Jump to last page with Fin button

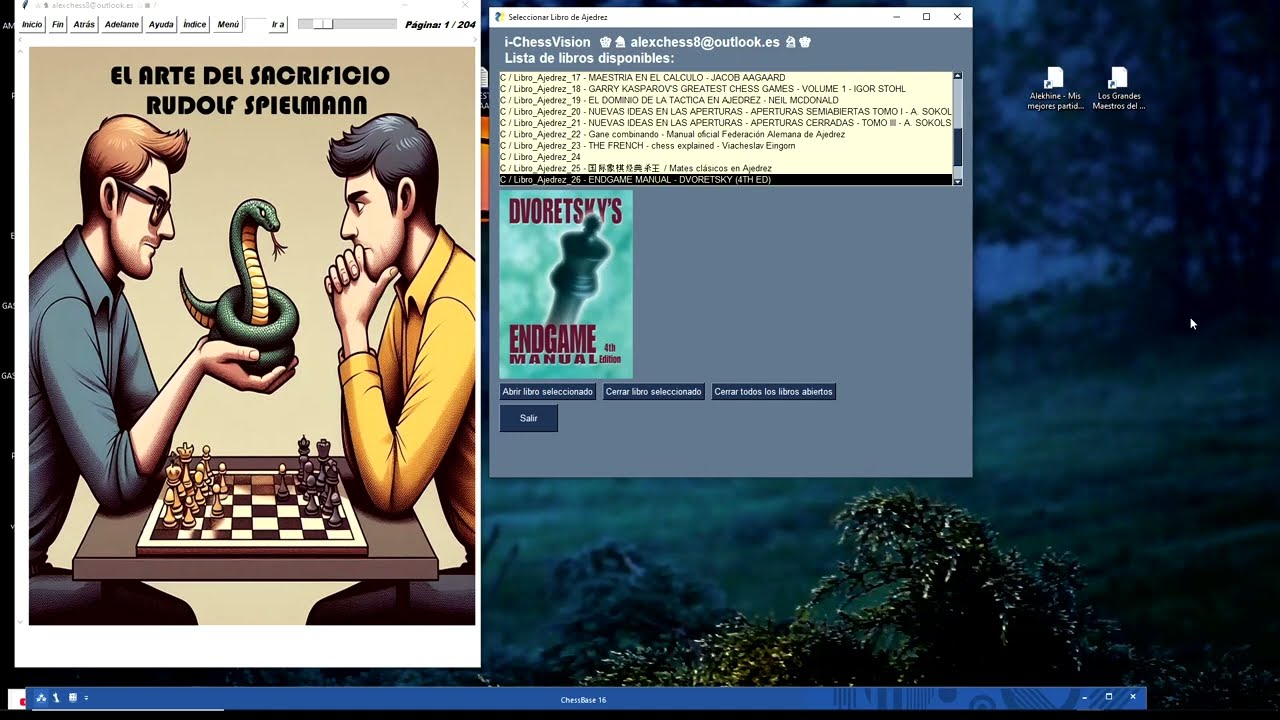point(58,24)
